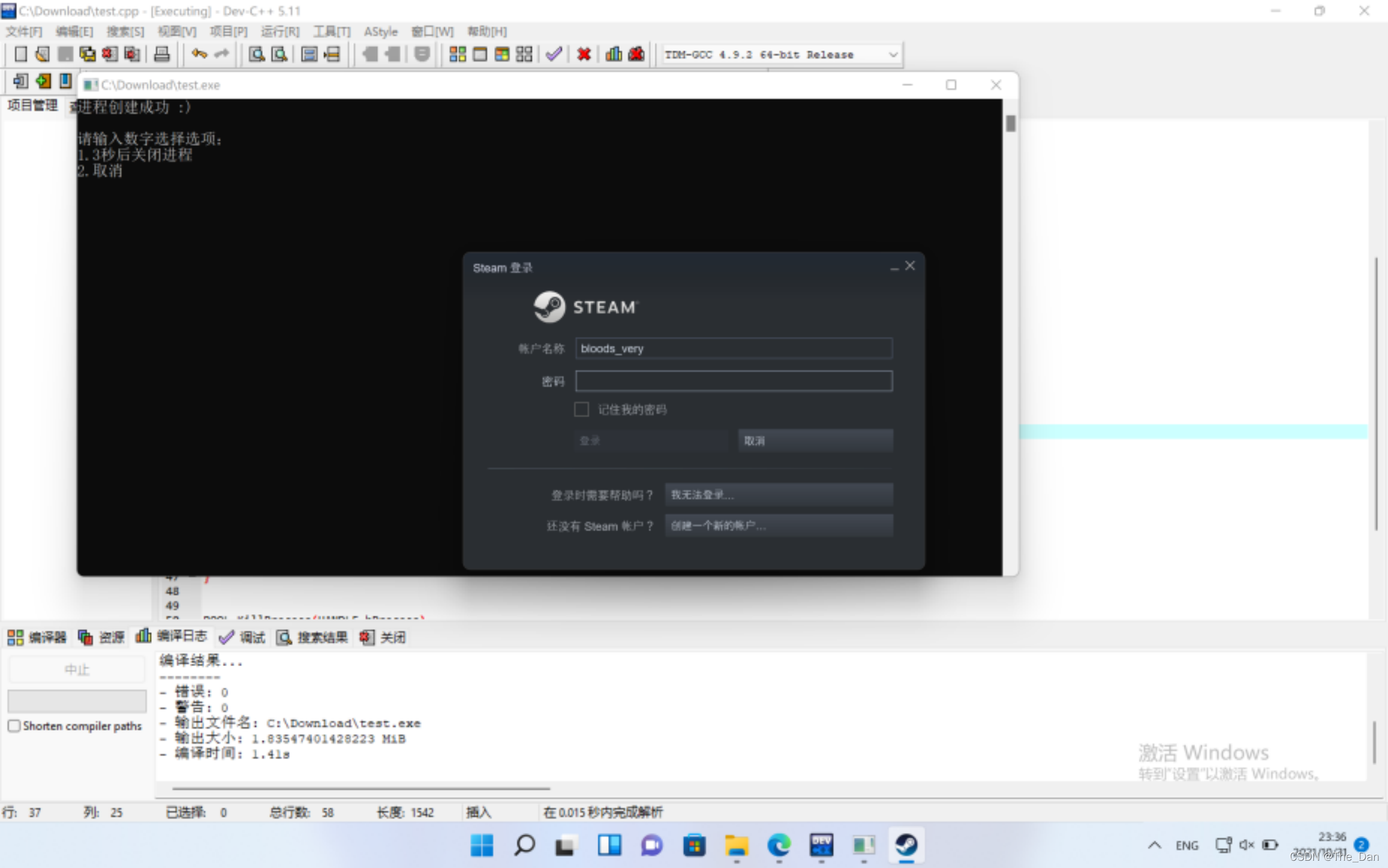Click the bar chart Profile analysis icon
This screenshot has width=1388, height=868.
tap(614, 54)
